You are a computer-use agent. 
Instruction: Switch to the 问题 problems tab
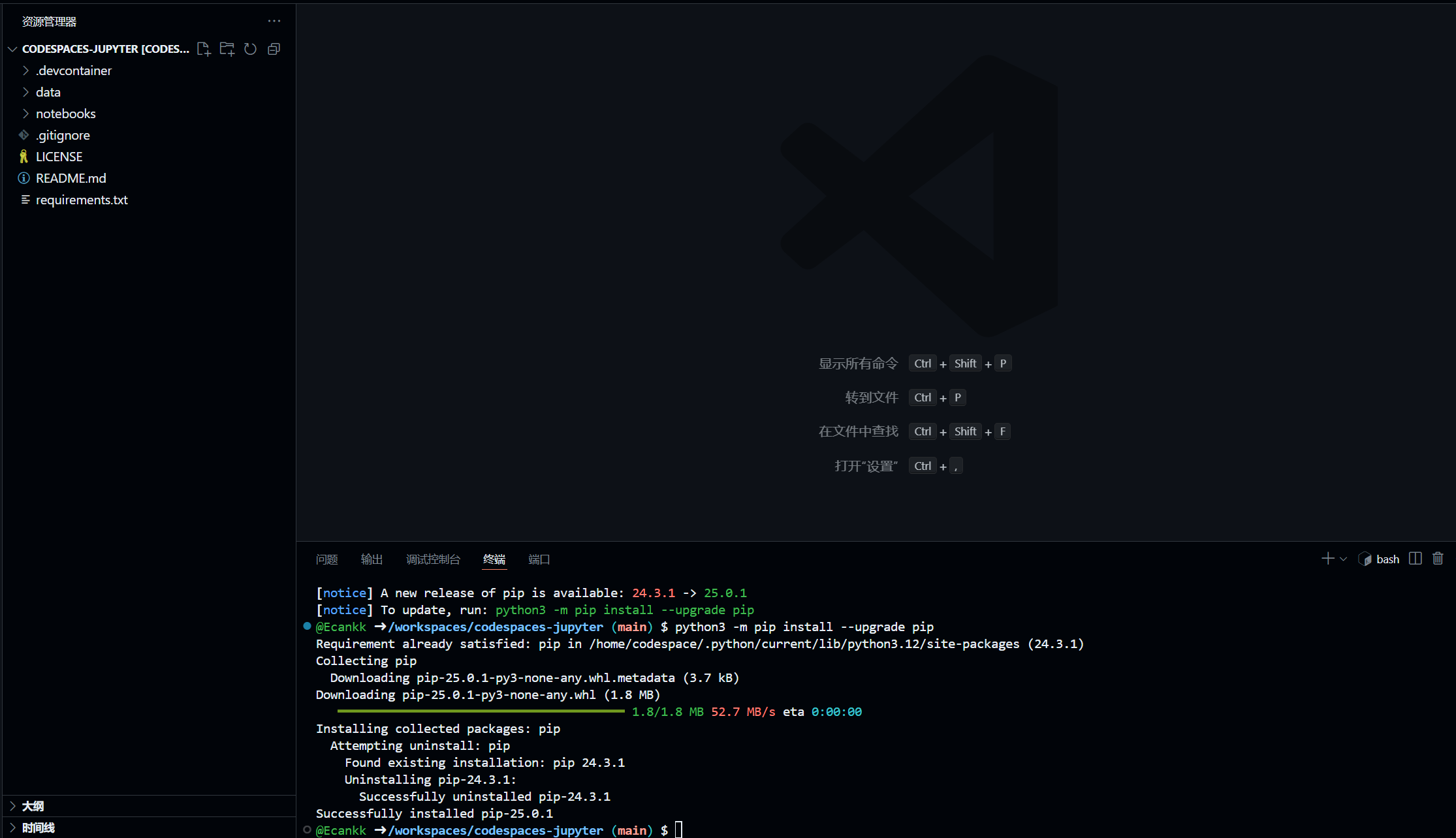point(326,559)
